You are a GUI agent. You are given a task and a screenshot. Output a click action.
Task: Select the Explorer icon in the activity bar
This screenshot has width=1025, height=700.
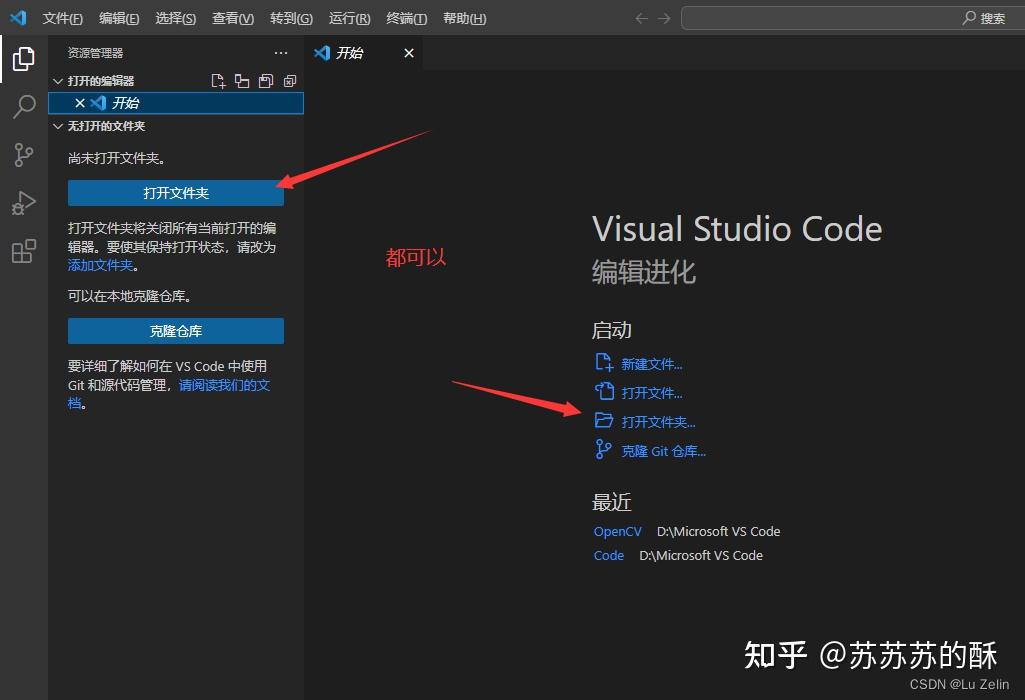coord(23,58)
